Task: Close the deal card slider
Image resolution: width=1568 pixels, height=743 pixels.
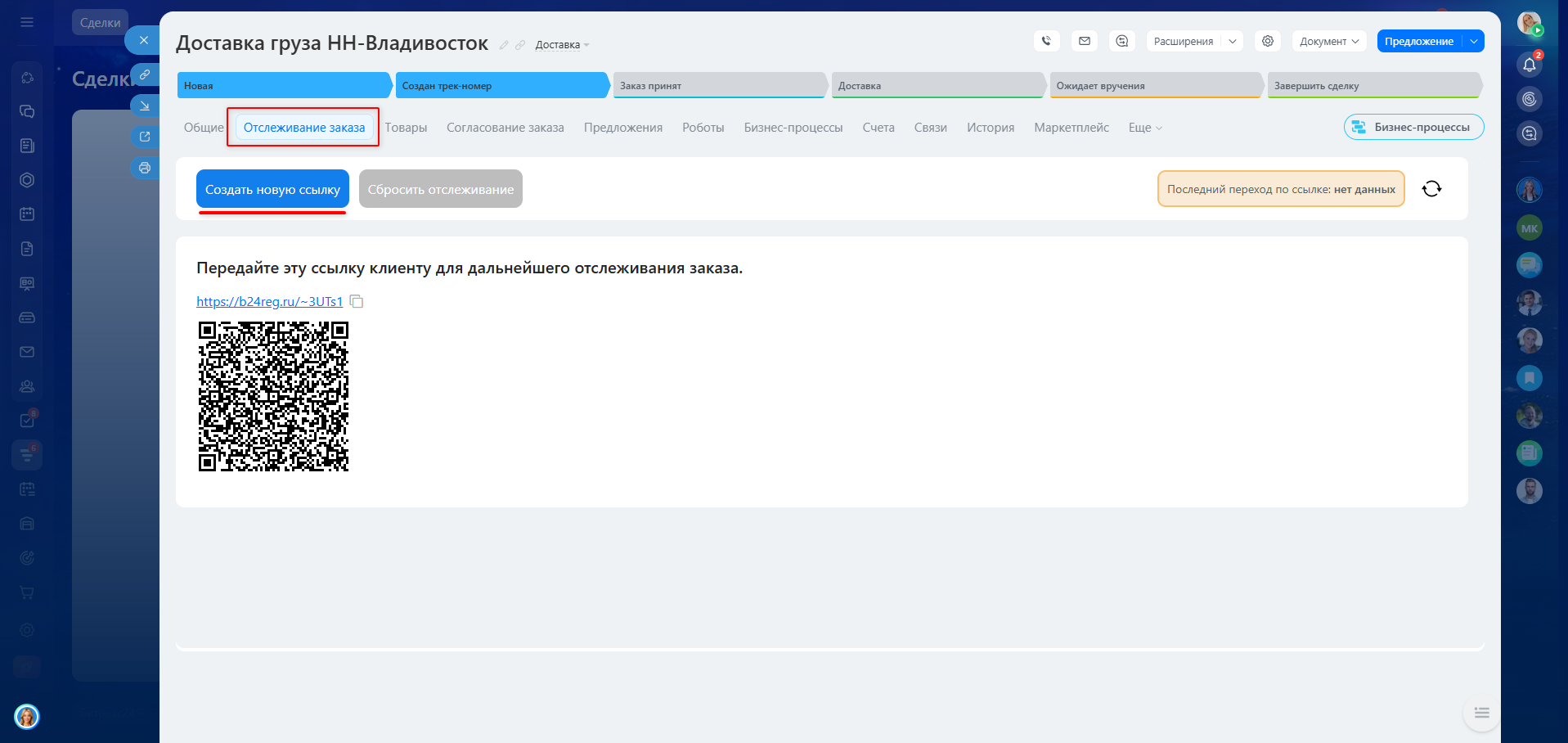Action: (144, 40)
